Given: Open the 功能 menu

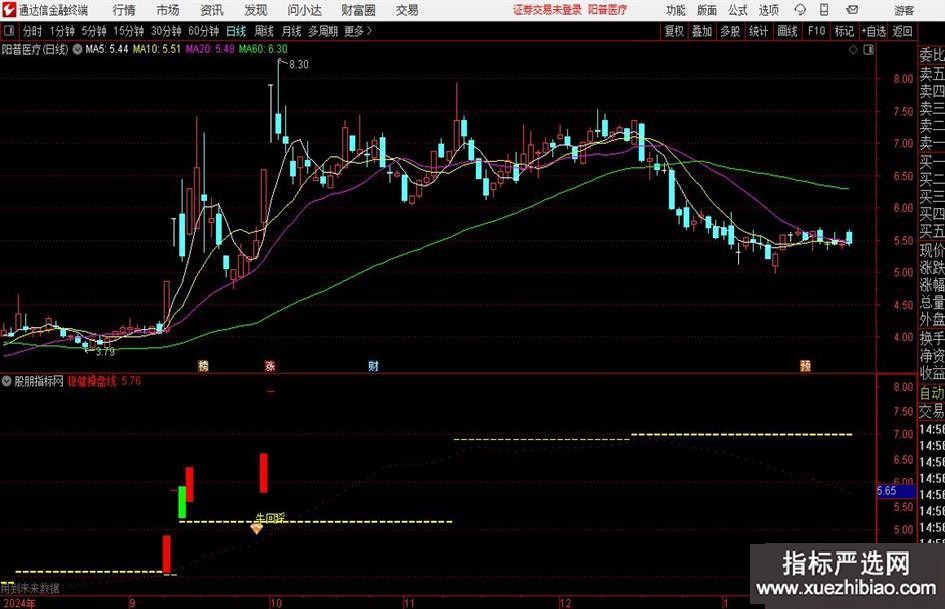Looking at the screenshot, I should [x=676, y=10].
